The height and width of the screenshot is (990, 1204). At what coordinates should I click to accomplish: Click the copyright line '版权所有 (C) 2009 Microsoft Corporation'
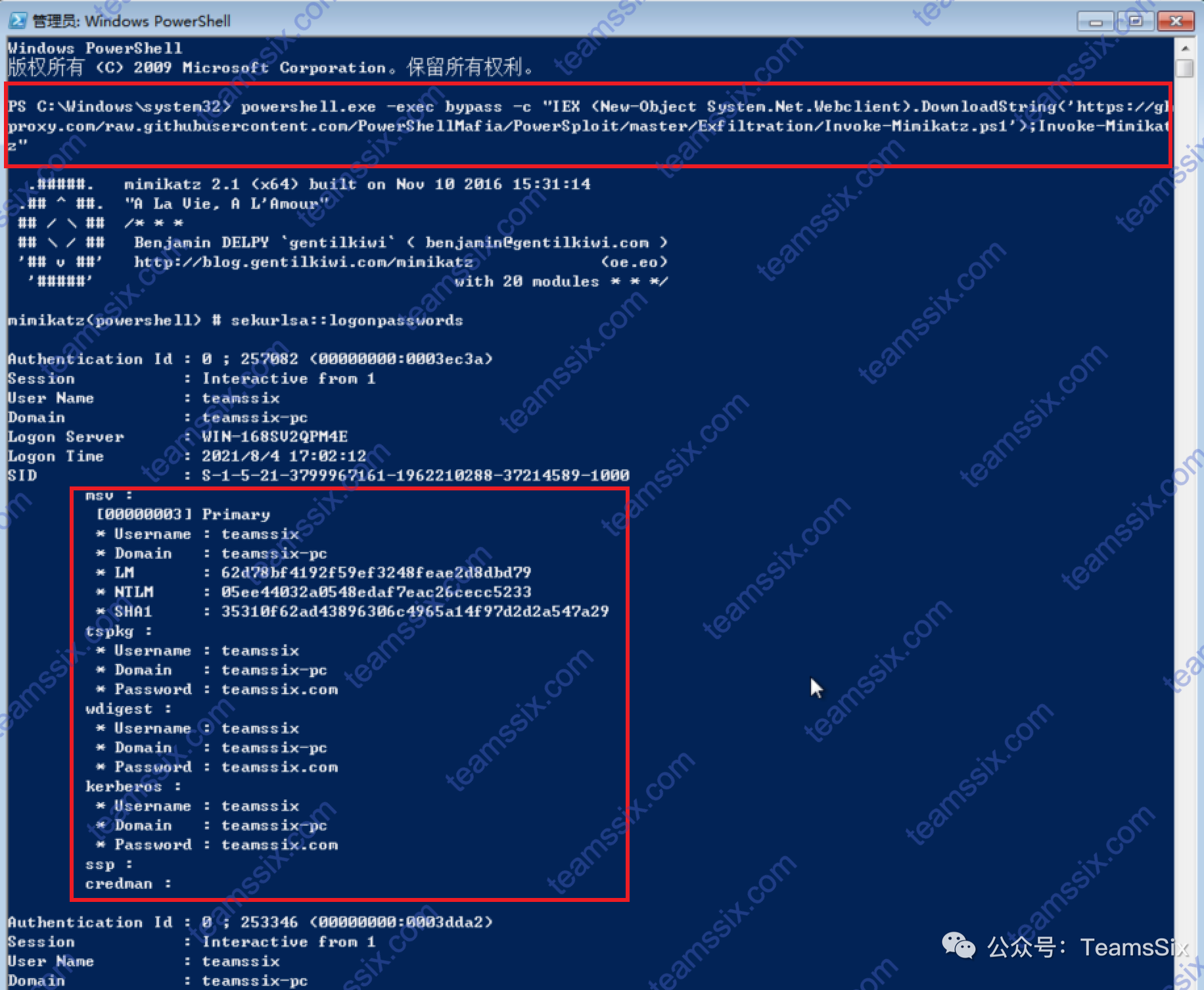point(197,68)
